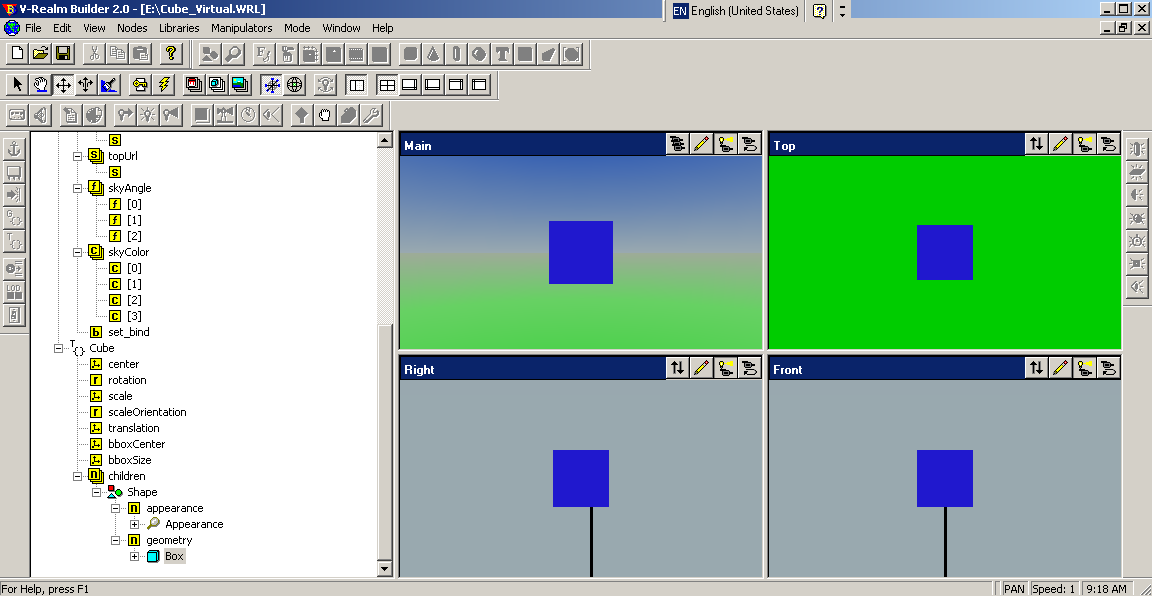Viewport: 1152px width, 597px height.
Task: Click the up-down arrows icon in Top view
Action: click(x=1036, y=145)
